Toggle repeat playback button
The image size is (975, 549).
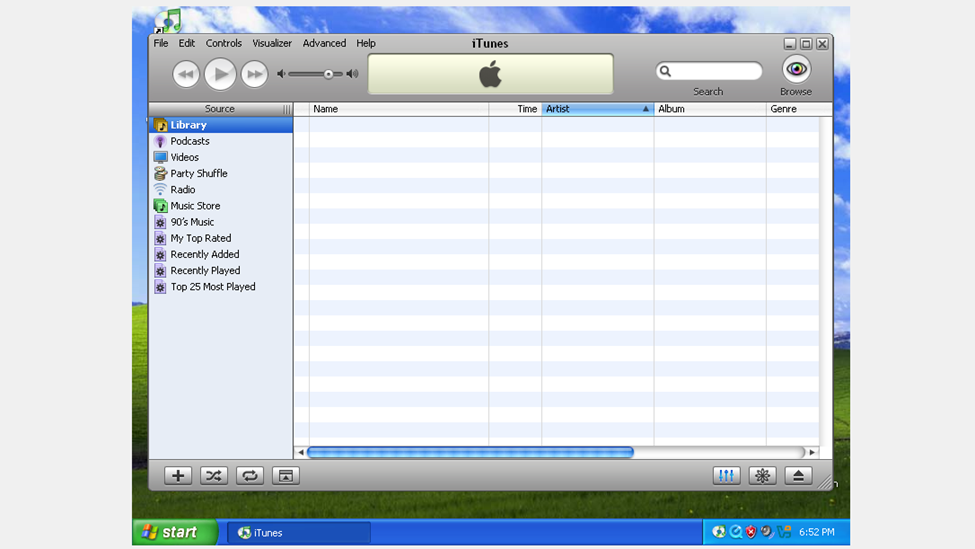tap(250, 476)
